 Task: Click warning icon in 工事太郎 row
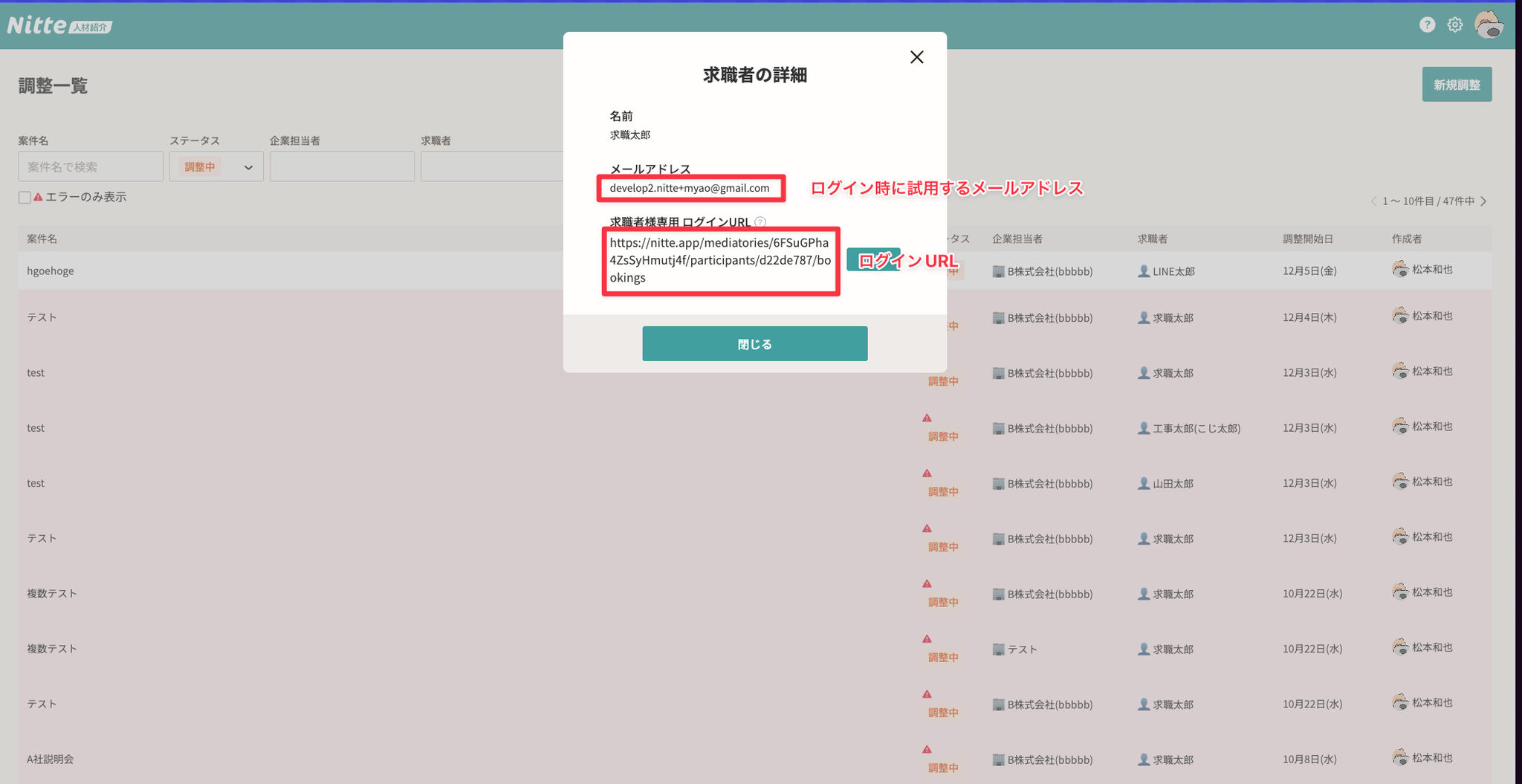coord(927,418)
